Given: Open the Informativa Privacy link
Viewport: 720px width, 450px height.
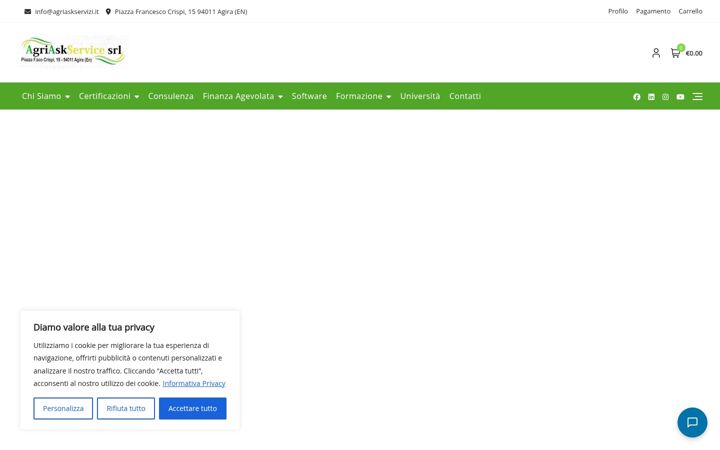Looking at the screenshot, I should (x=194, y=383).
